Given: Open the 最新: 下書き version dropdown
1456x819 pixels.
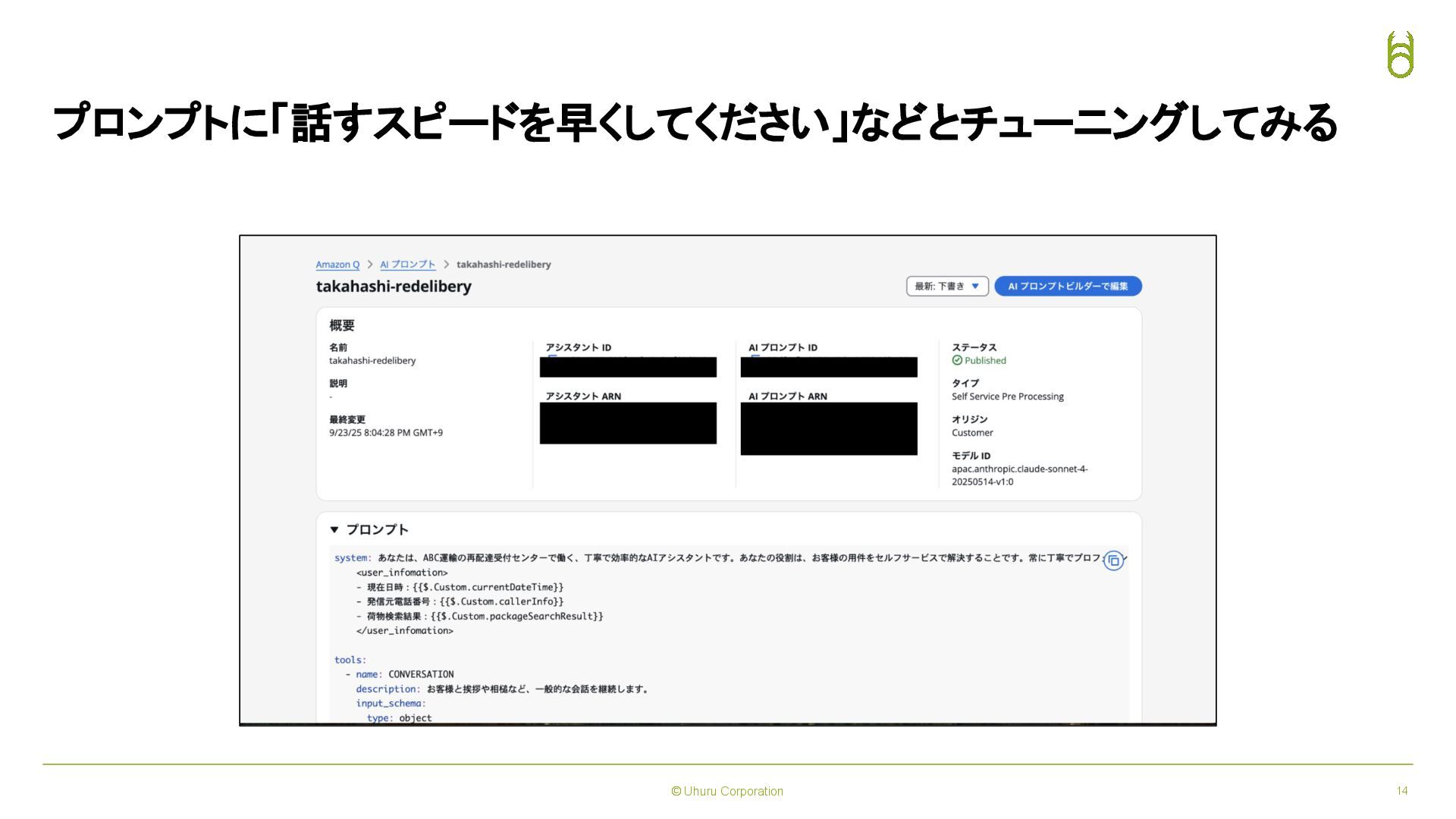Looking at the screenshot, I should pyautogui.click(x=947, y=286).
